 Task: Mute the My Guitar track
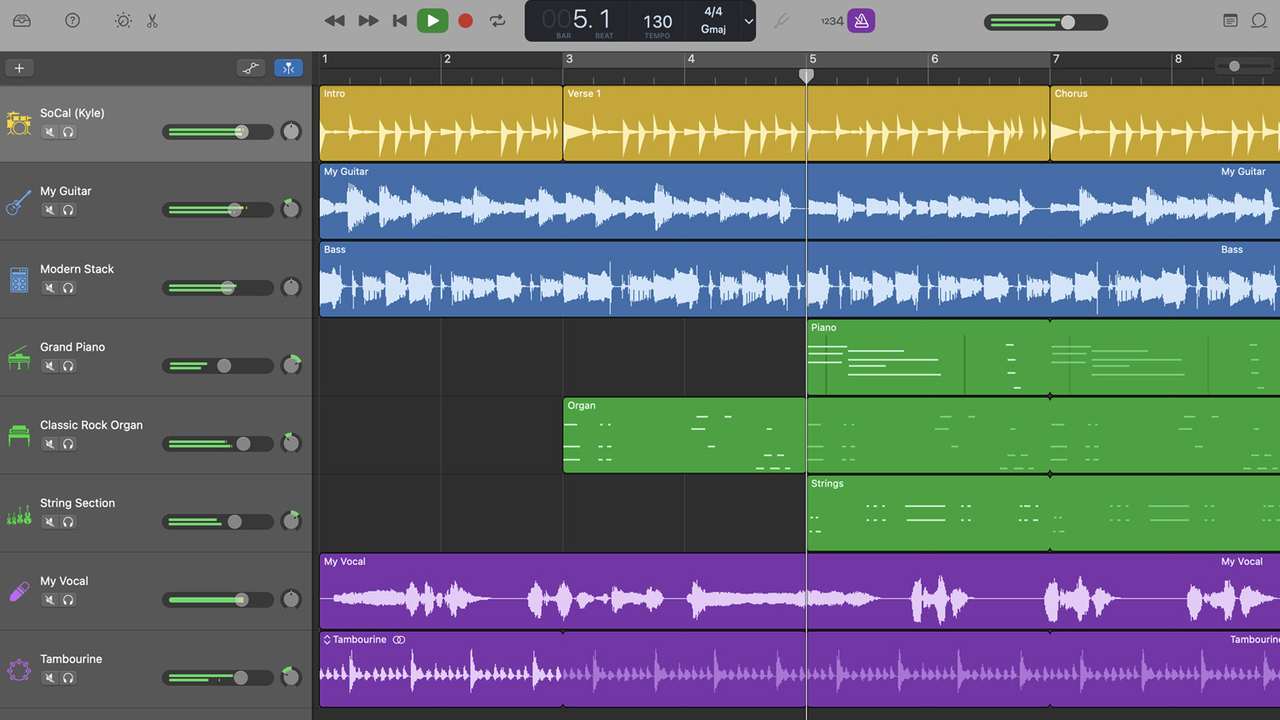click(x=49, y=210)
